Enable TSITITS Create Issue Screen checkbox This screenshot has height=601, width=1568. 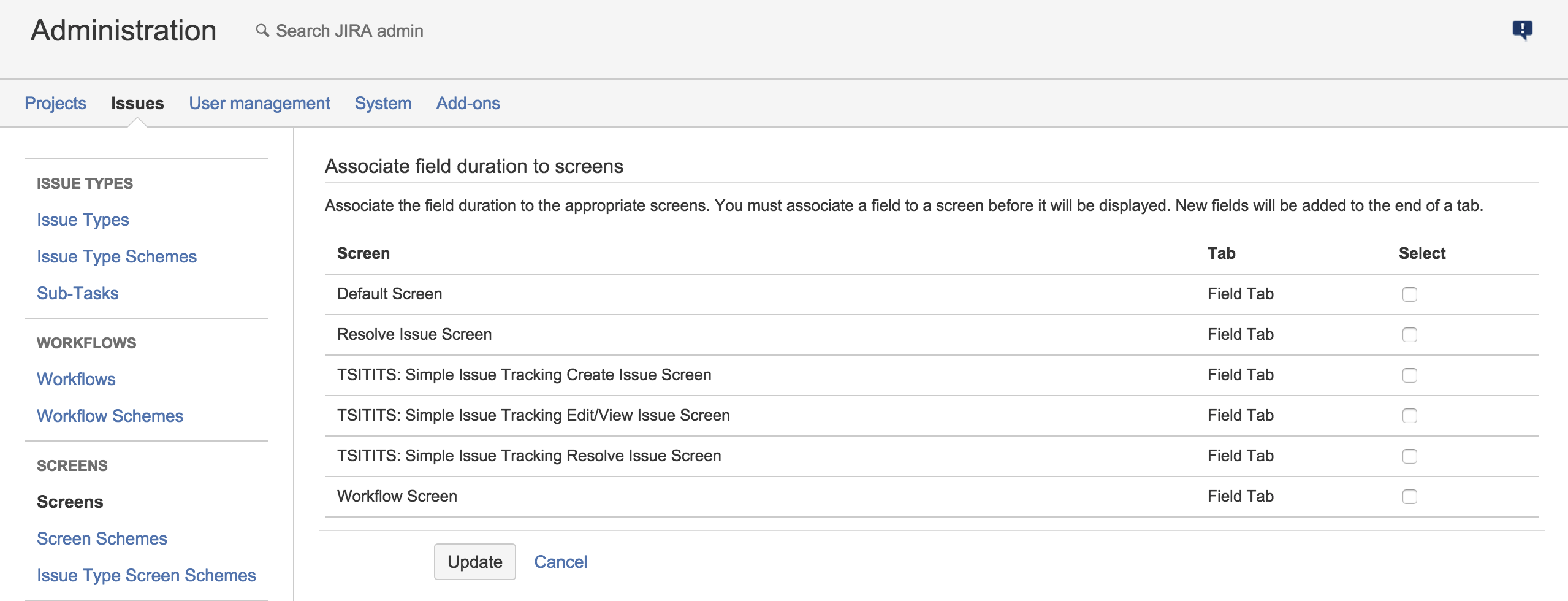click(x=1409, y=375)
